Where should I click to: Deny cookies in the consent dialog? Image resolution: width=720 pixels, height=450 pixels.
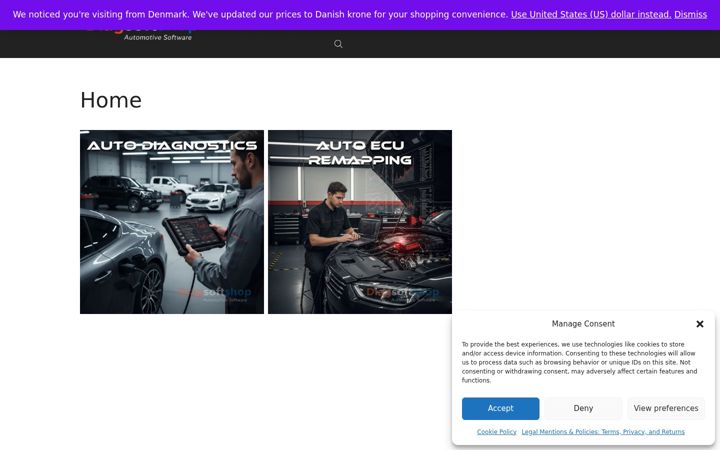(583, 408)
